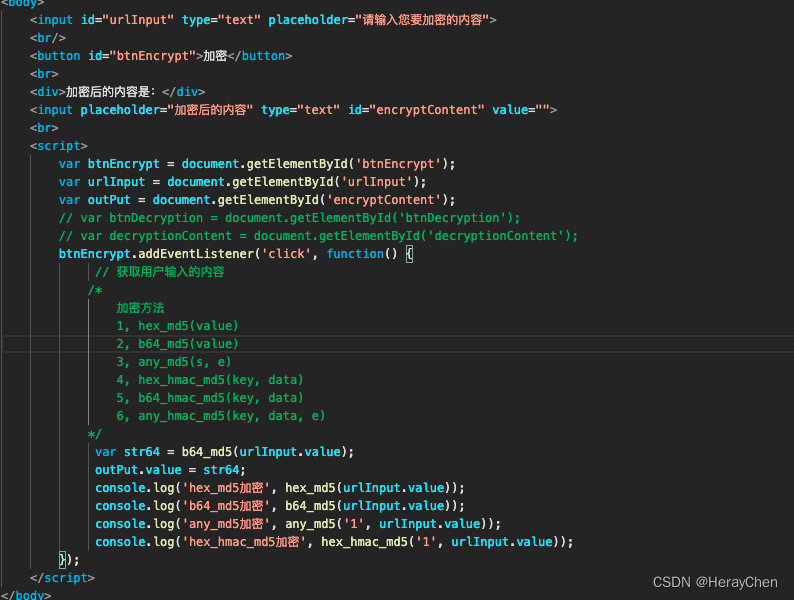This screenshot has width=794, height=600.
Task: Click the closing body tag
Action: click(x=26, y=595)
